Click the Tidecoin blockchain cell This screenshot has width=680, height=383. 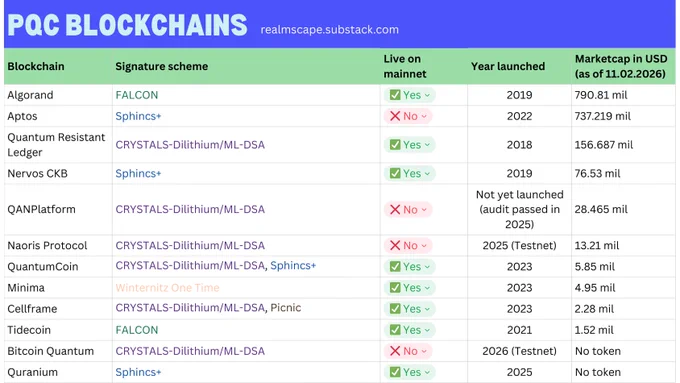[58, 330]
